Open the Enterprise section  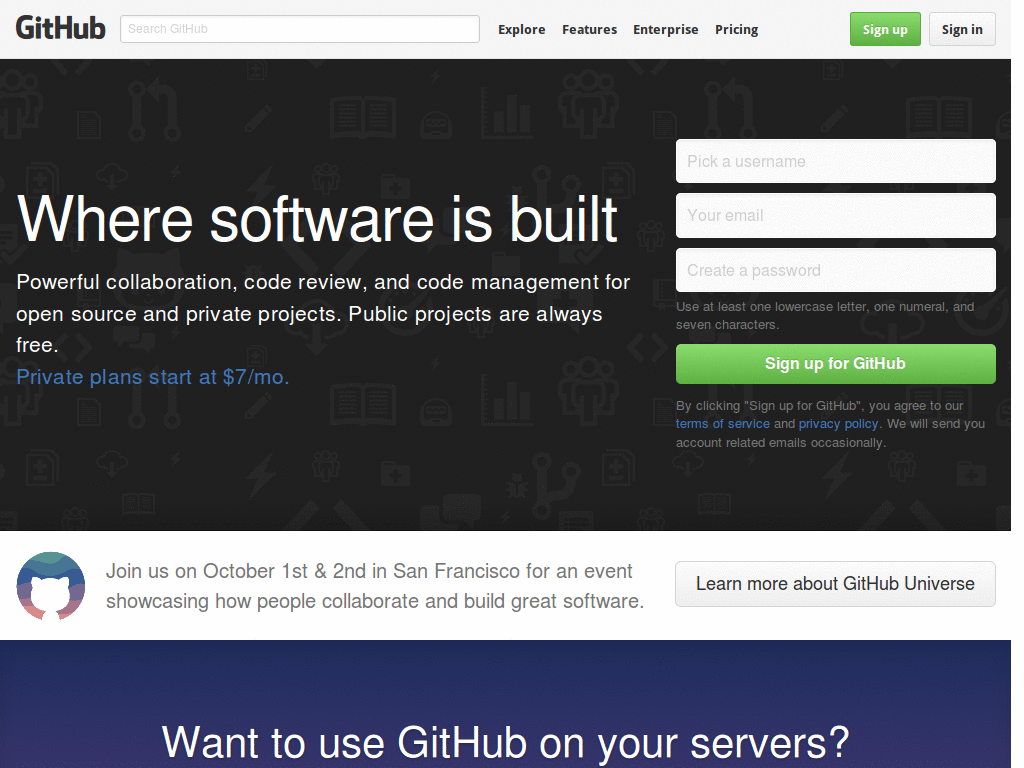(x=665, y=29)
